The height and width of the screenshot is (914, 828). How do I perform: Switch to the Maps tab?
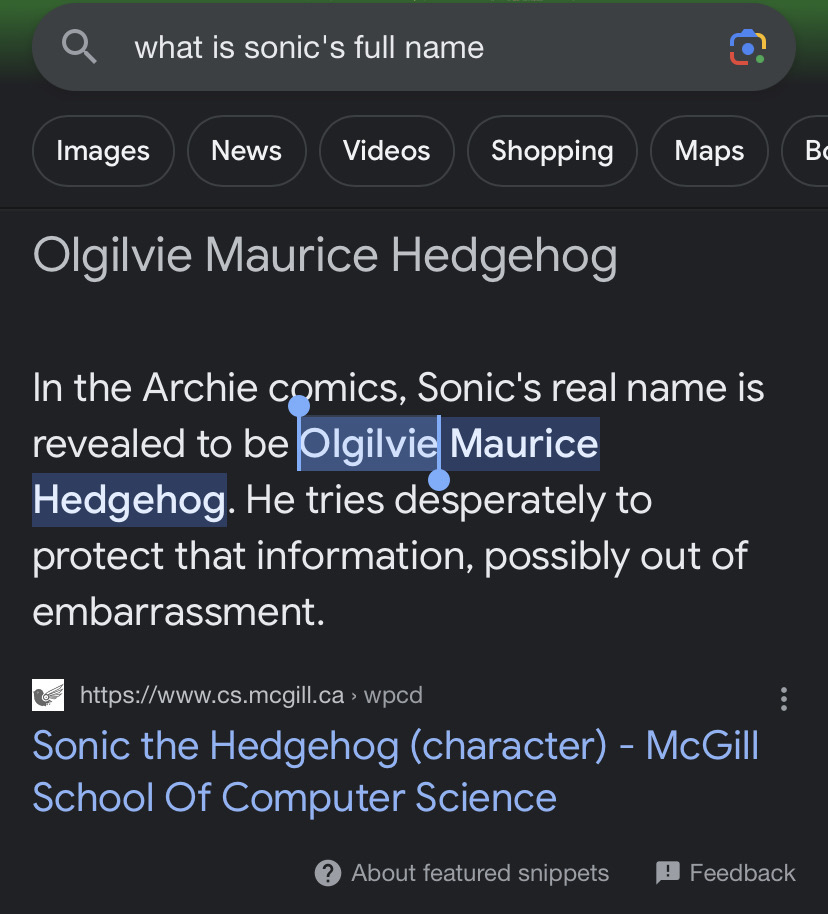709,151
